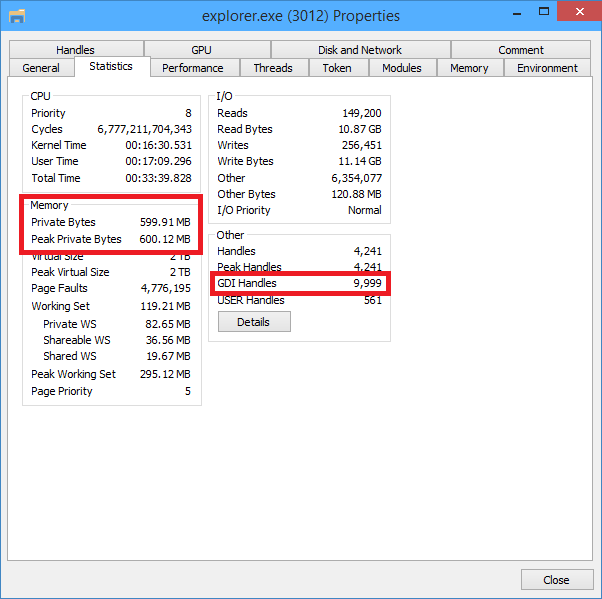The height and width of the screenshot is (599, 602).
Task: Open the Environment tab
Action: point(547,68)
